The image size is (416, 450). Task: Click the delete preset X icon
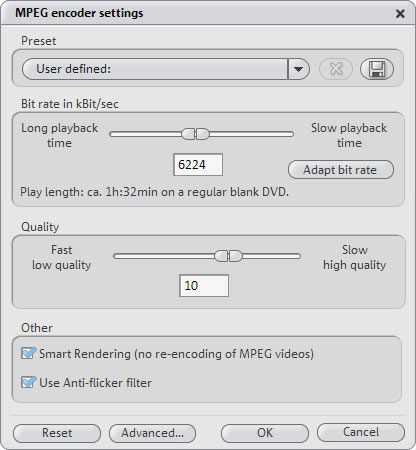pyautogui.click(x=336, y=69)
